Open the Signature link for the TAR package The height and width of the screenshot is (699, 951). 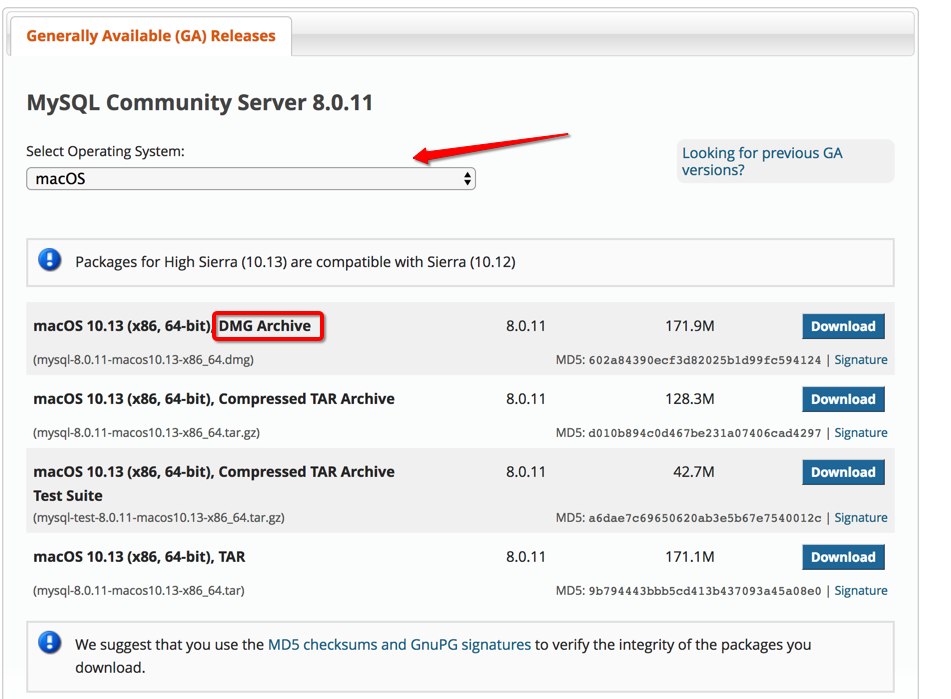click(x=861, y=590)
